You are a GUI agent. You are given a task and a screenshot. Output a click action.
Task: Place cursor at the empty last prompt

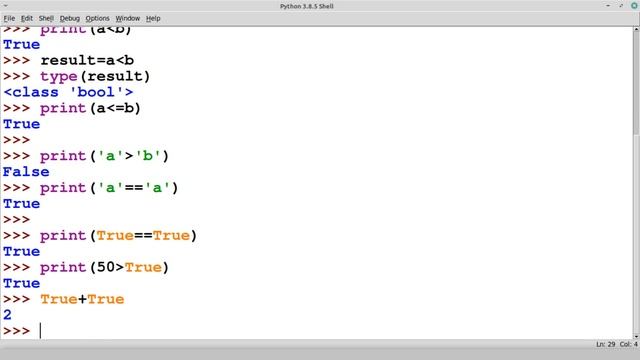(41, 331)
